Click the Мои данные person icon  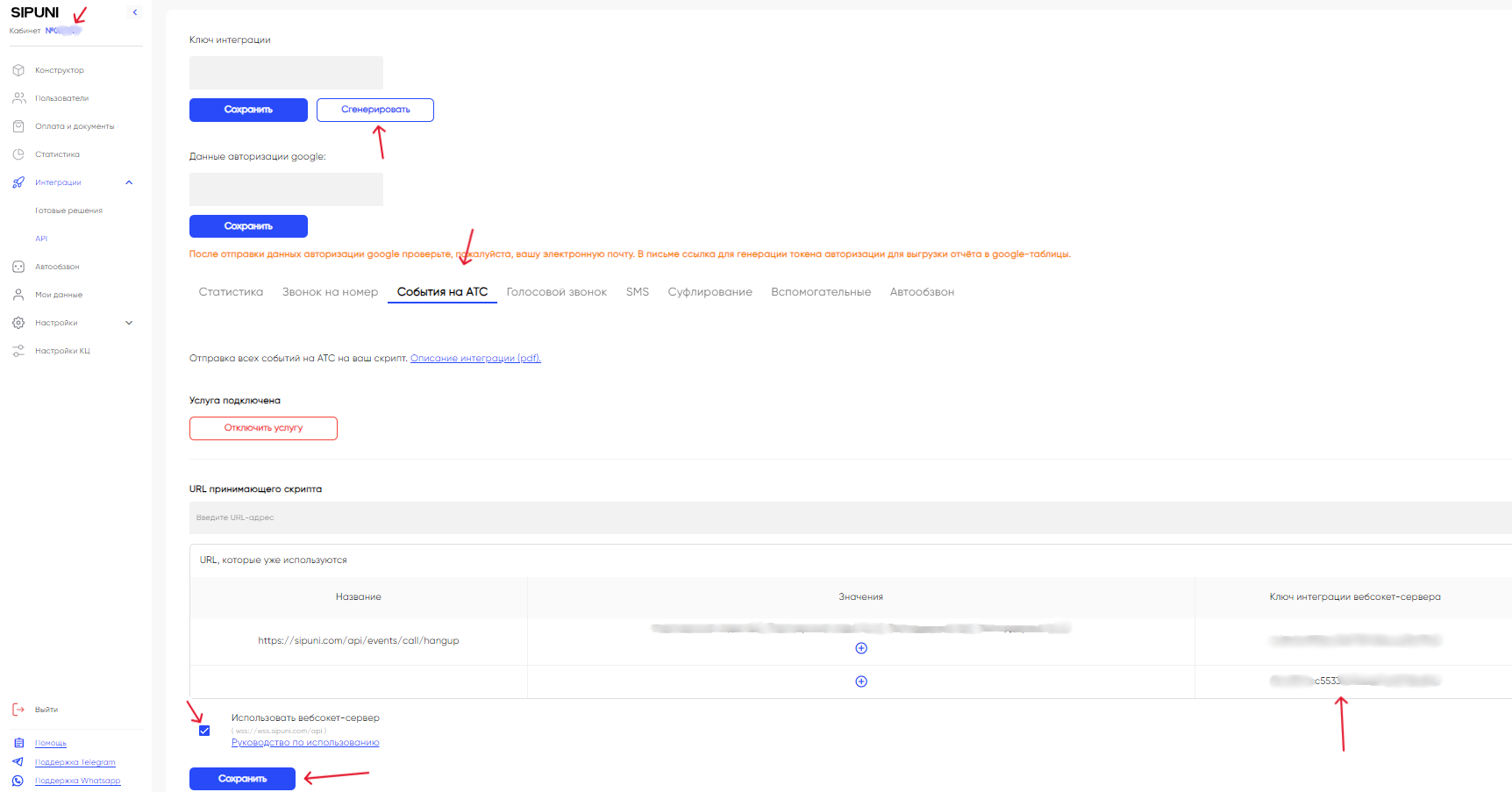18,295
